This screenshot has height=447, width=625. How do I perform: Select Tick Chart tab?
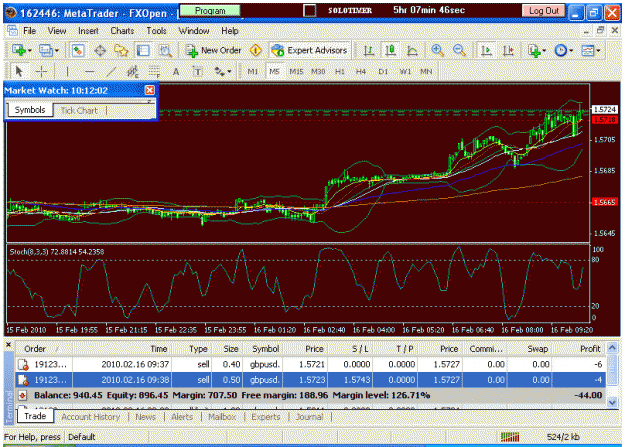79,110
